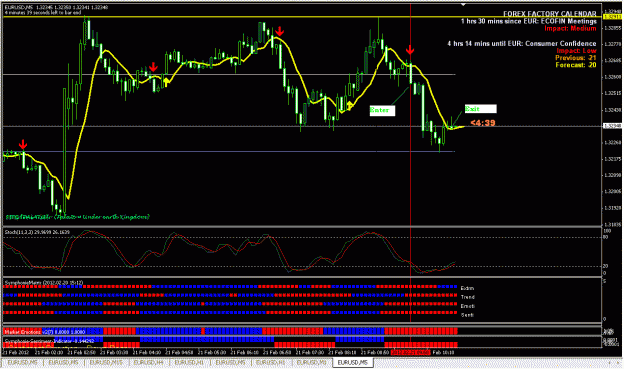The width and height of the screenshot is (625, 369).
Task: Click the orange '<4:39' bar countdown text
Action: tap(483, 123)
